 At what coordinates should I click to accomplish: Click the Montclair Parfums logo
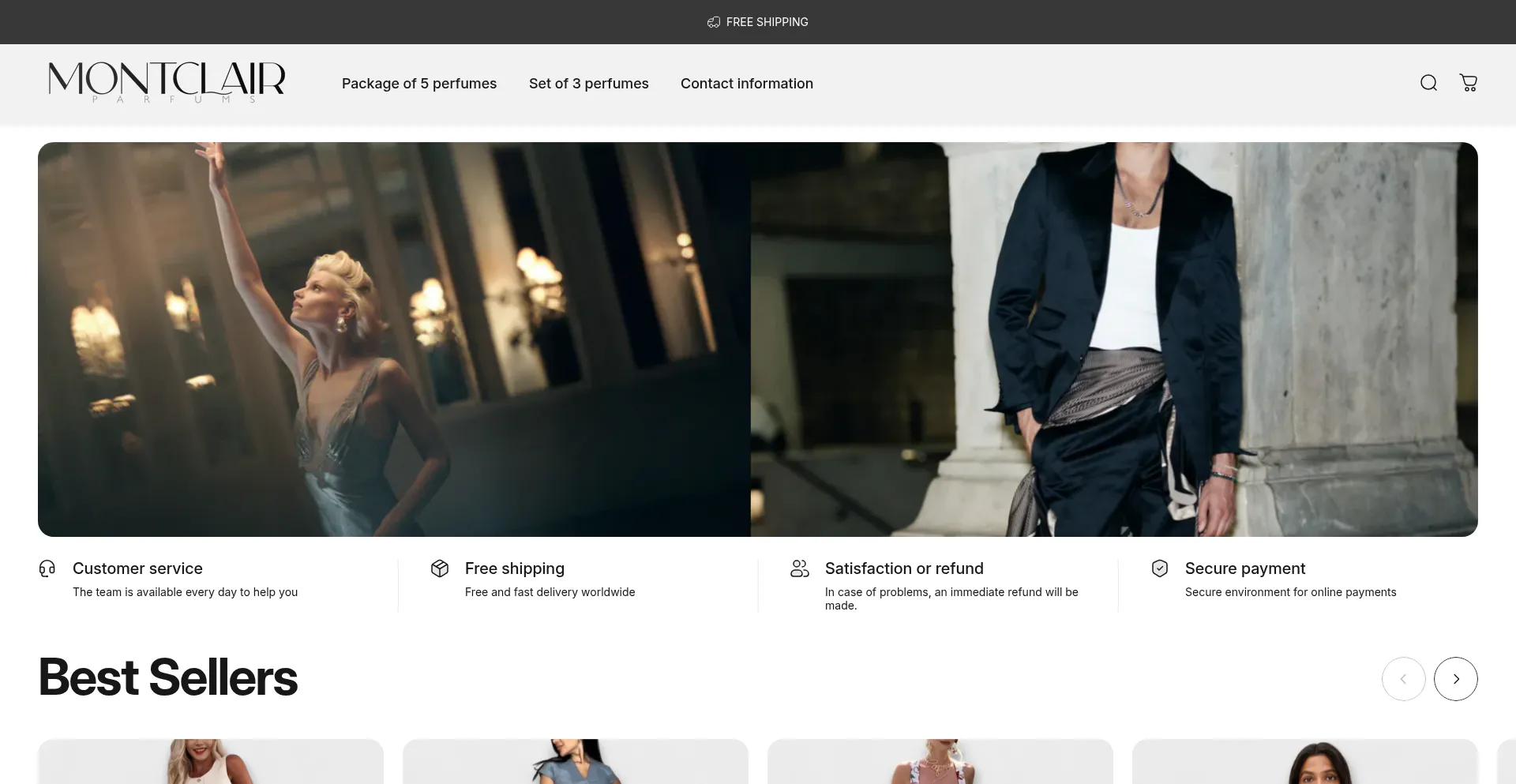coord(167,83)
